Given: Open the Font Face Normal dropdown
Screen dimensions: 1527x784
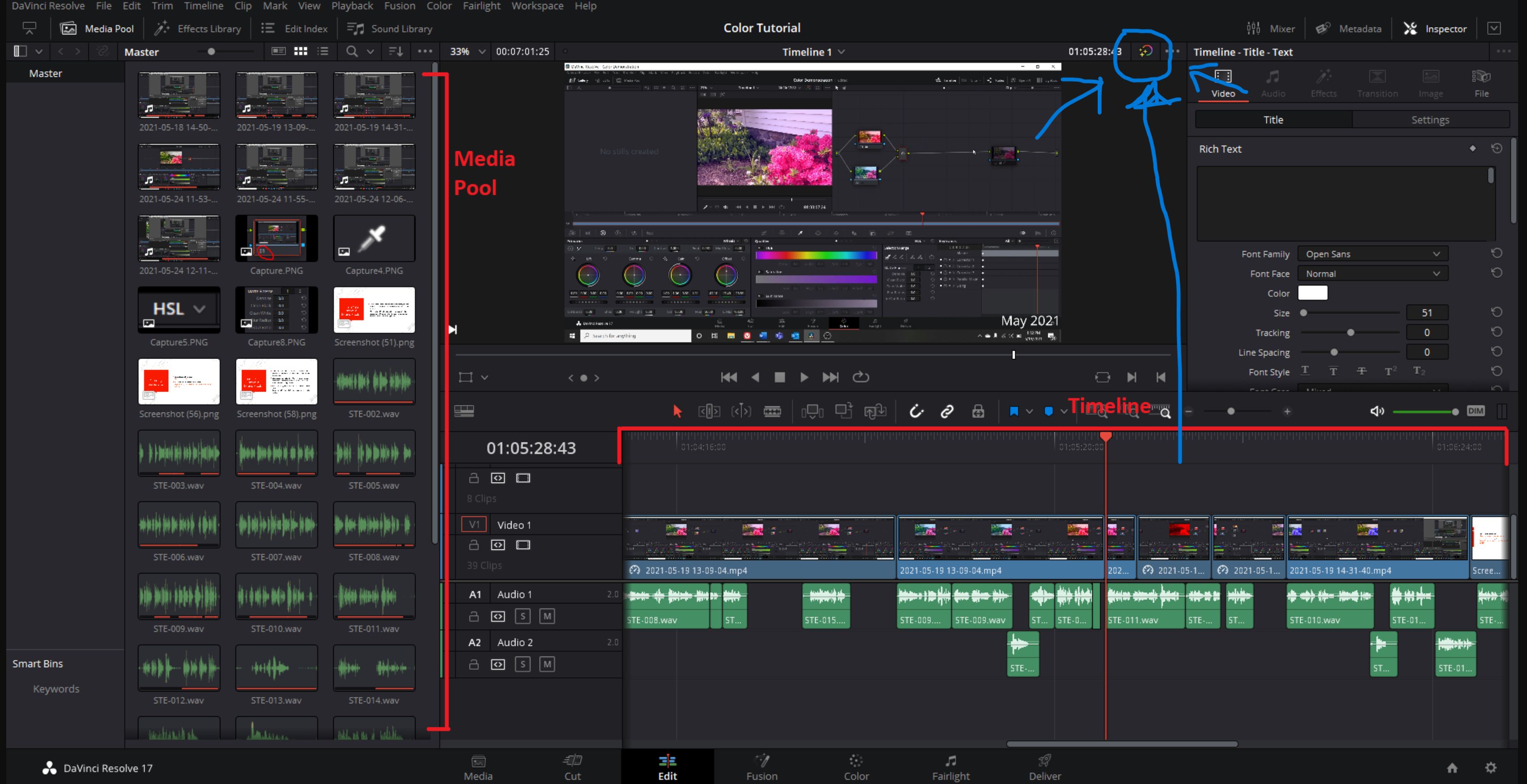Looking at the screenshot, I should pos(1372,273).
